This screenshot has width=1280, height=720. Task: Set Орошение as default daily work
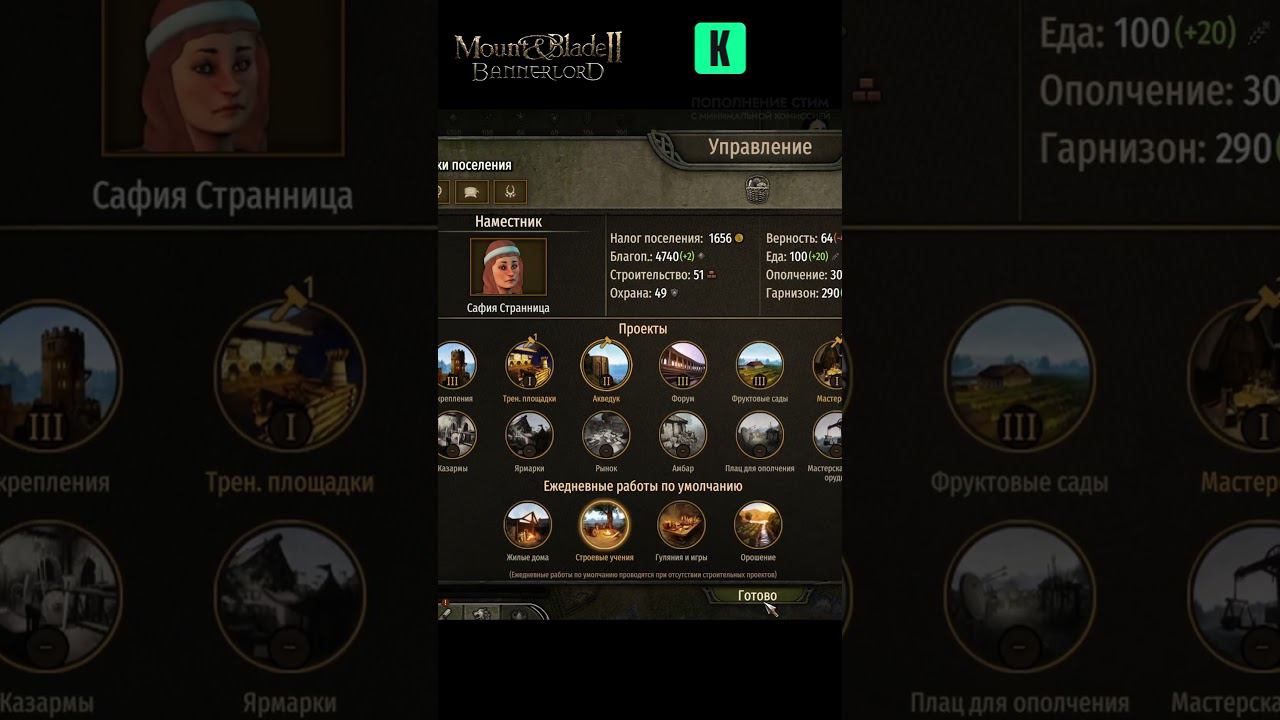(758, 524)
